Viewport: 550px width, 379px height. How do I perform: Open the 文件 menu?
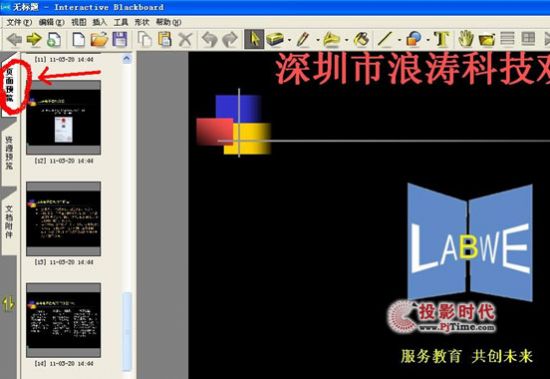click(19, 22)
